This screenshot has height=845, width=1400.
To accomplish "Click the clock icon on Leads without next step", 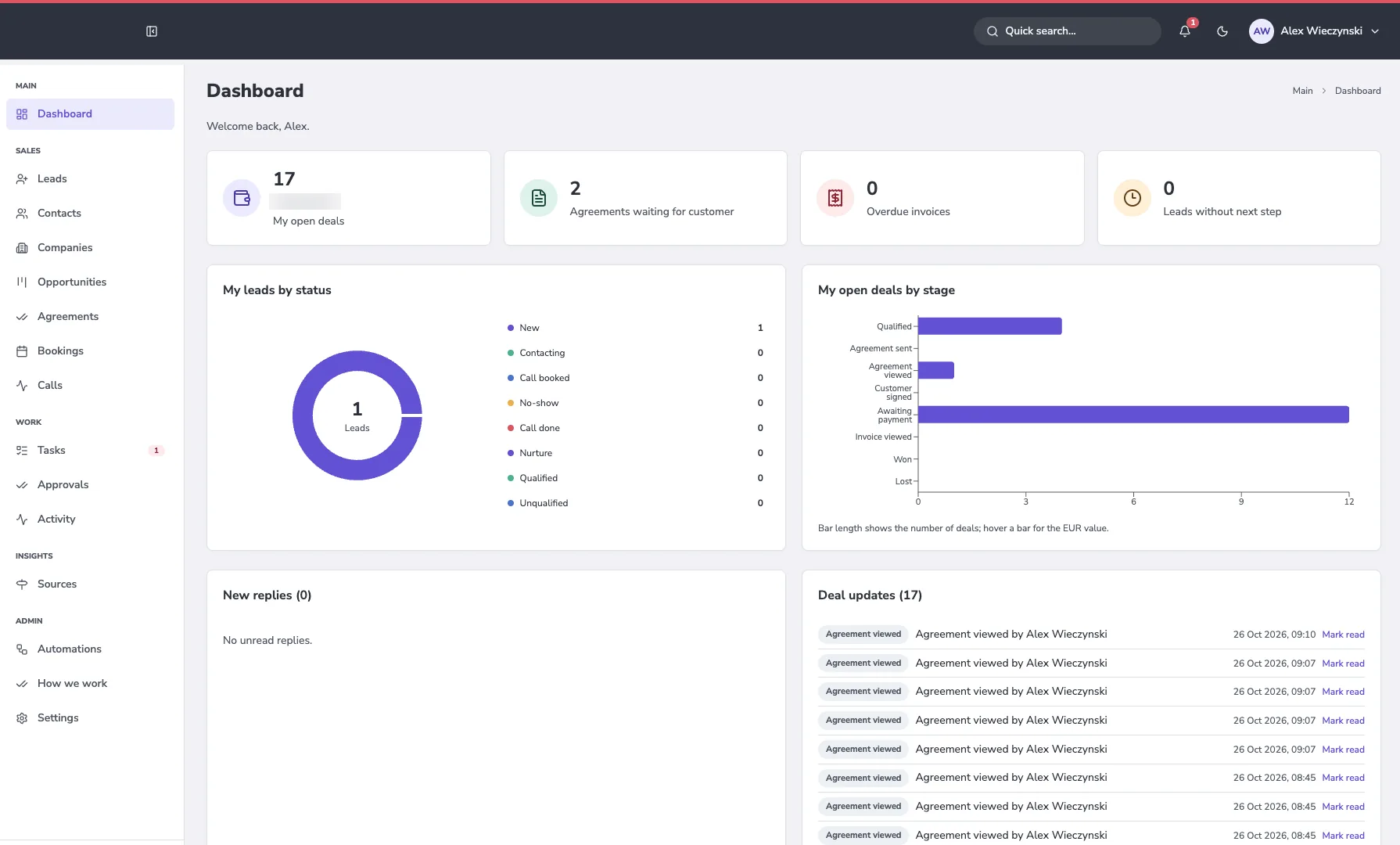I will (1133, 198).
